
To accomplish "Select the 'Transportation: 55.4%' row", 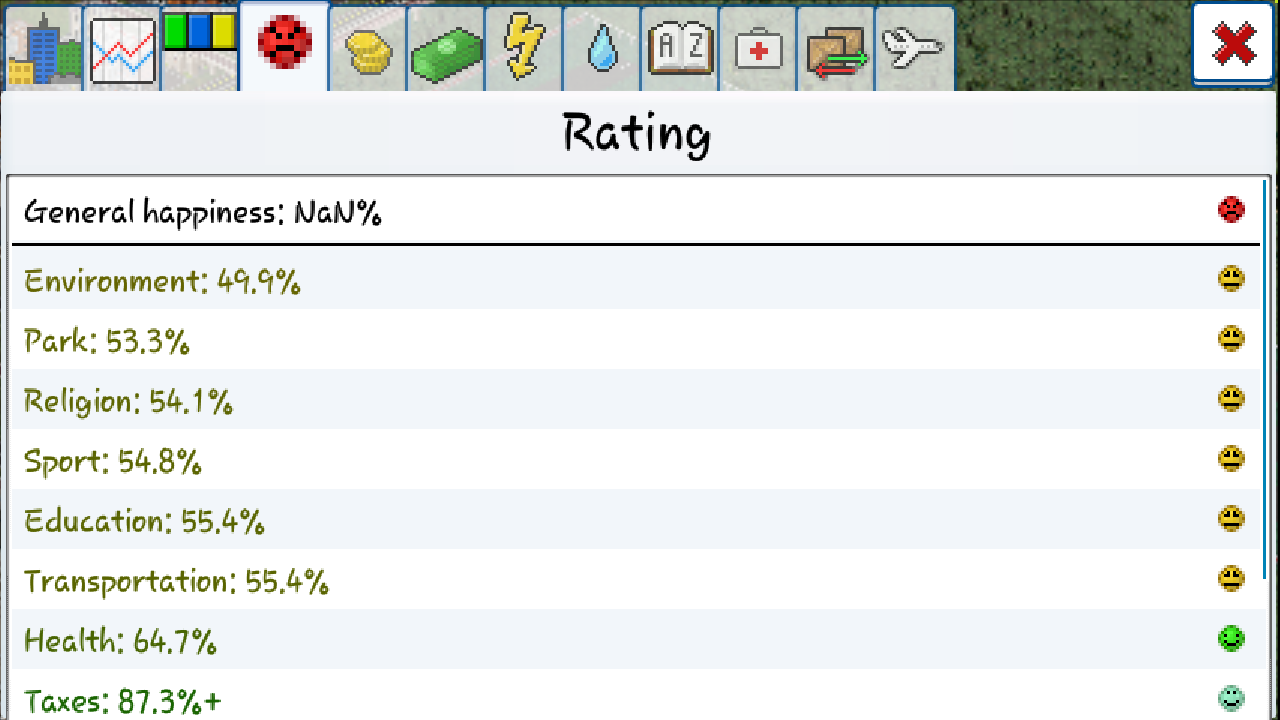I will tap(636, 579).
